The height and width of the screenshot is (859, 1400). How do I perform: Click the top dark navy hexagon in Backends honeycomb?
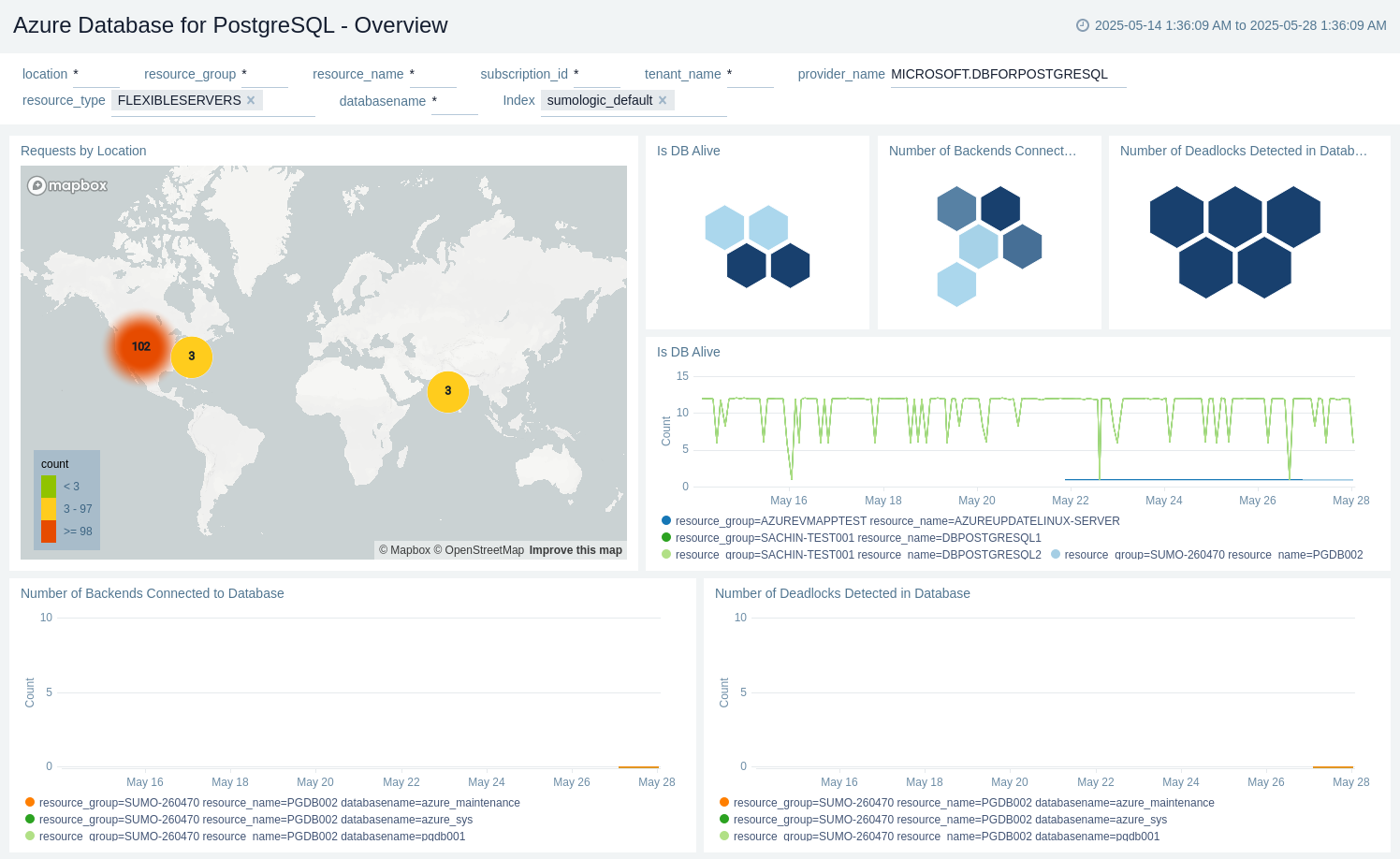pyautogui.click(x=1000, y=209)
